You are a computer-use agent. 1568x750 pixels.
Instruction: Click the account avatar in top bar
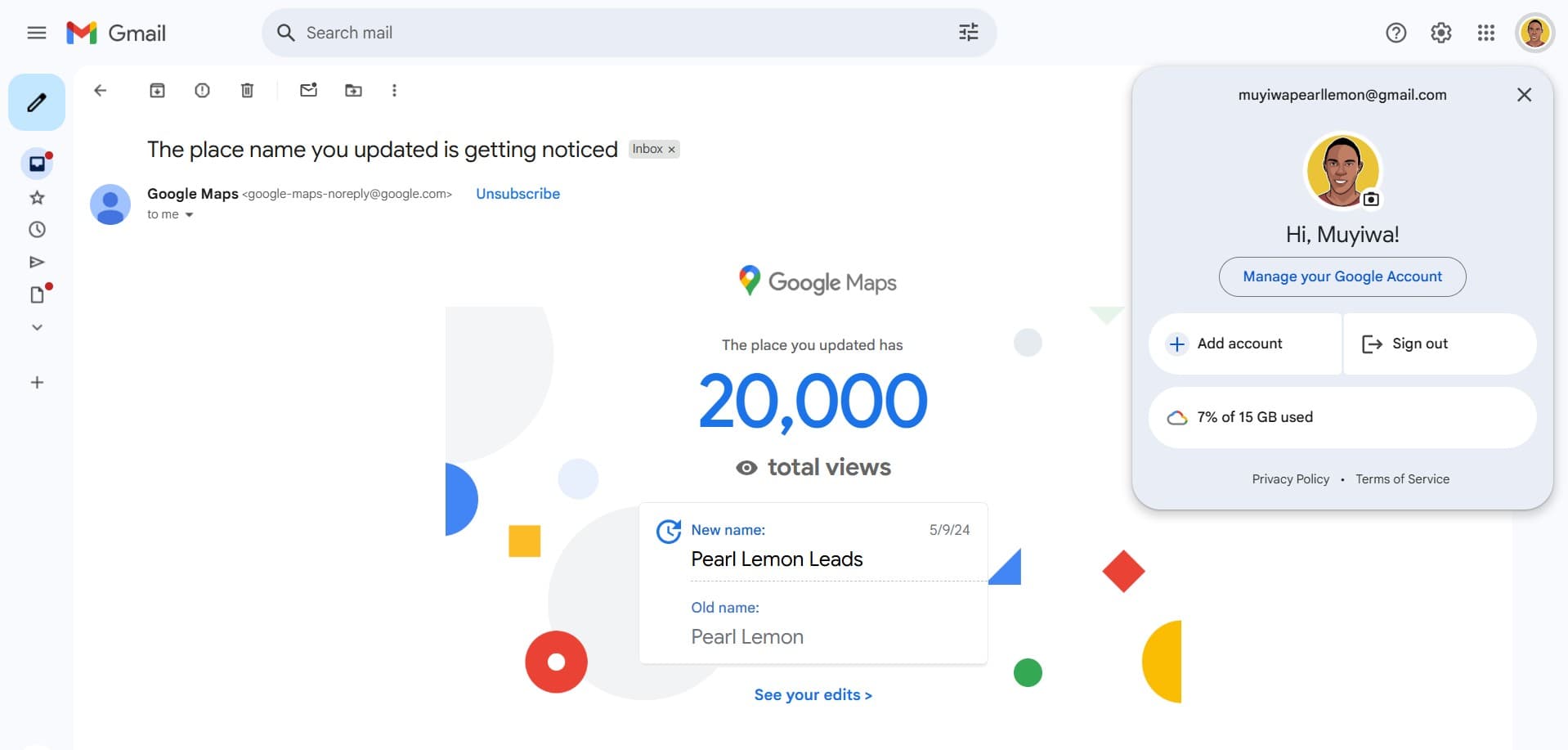1534,33
